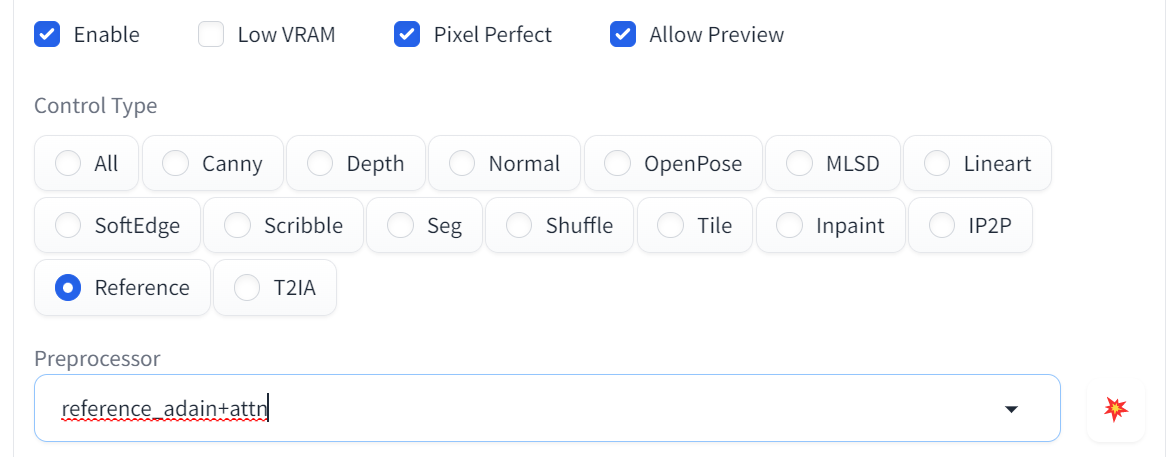Choose Canny control type

[x=176, y=163]
